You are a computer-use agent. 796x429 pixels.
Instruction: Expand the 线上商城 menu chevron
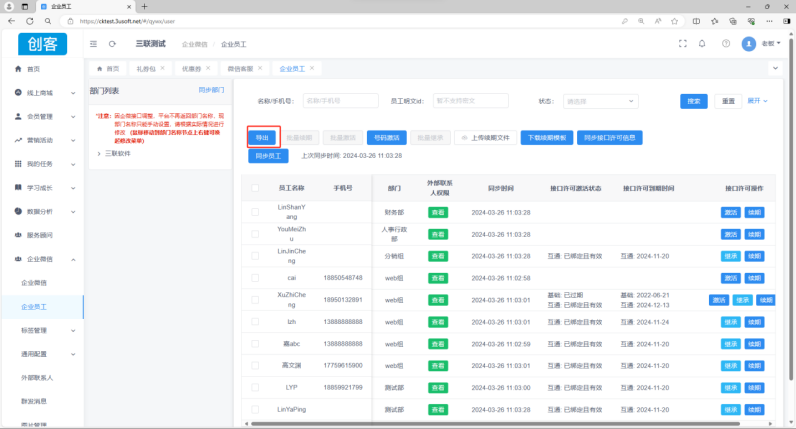click(x=73, y=93)
